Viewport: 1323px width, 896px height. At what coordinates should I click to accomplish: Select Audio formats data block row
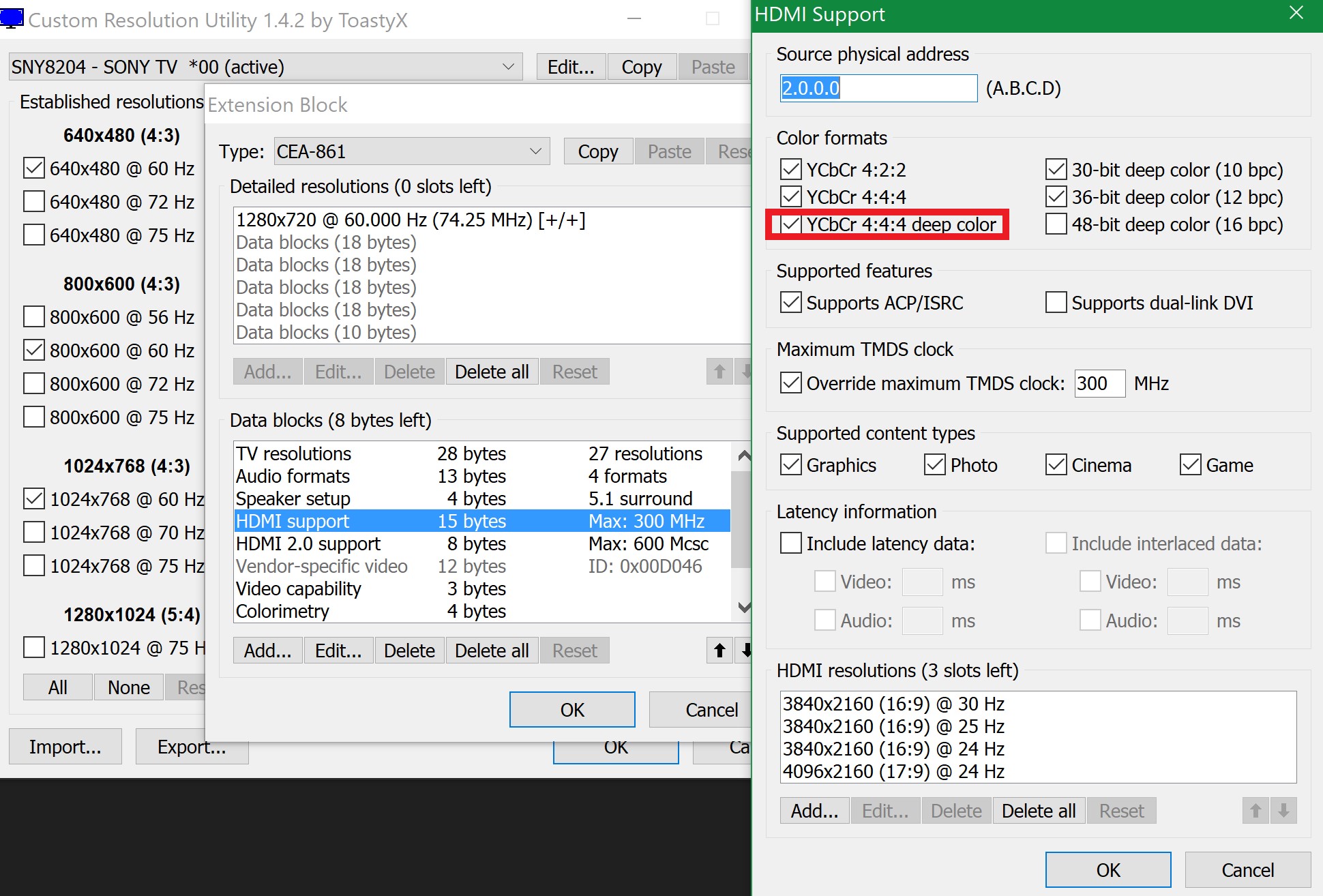click(x=482, y=476)
